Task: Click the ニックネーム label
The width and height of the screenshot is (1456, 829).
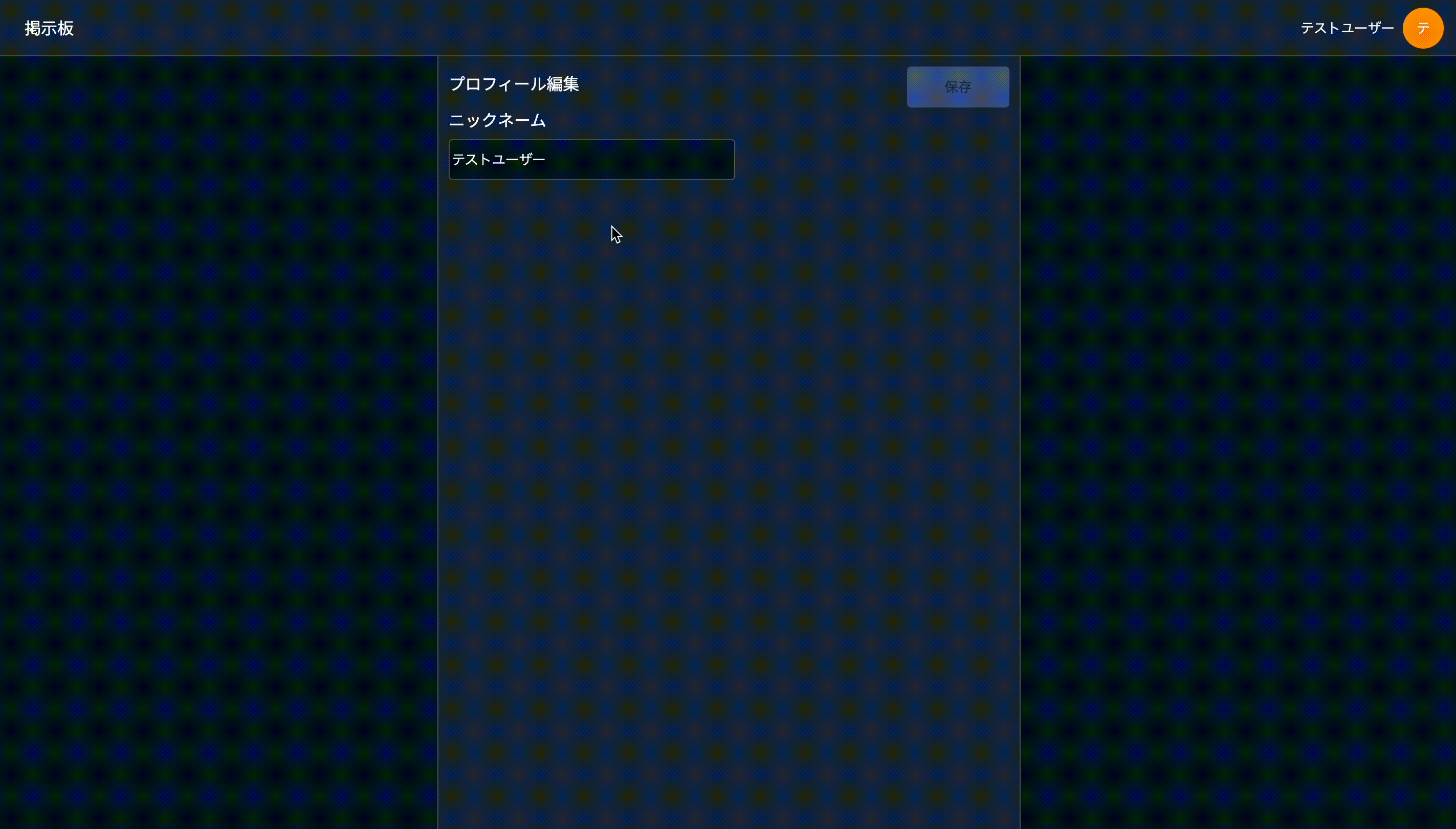Action: (497, 120)
